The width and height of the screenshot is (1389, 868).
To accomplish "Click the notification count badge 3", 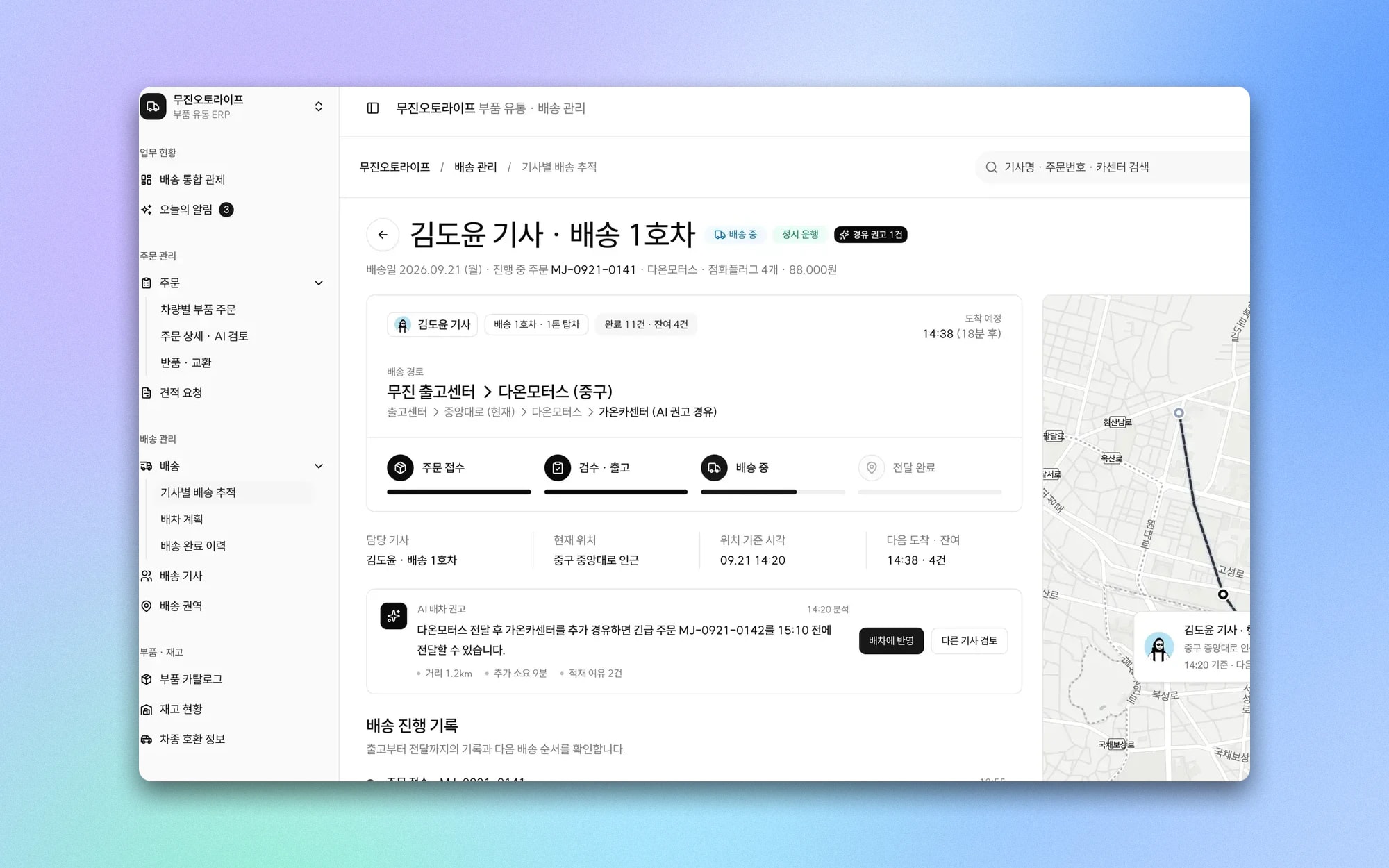I will (x=226, y=210).
